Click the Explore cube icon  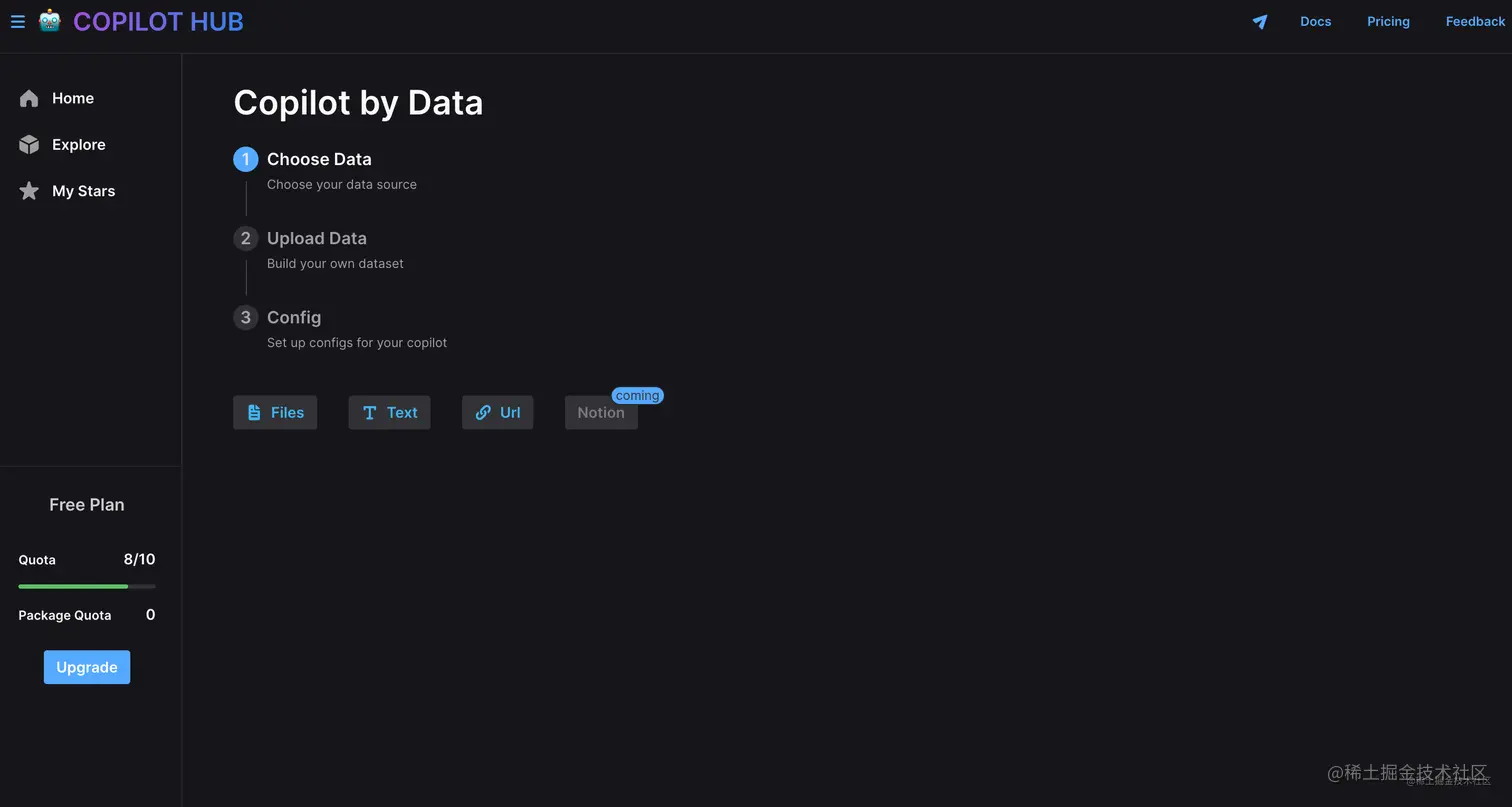(x=29, y=145)
